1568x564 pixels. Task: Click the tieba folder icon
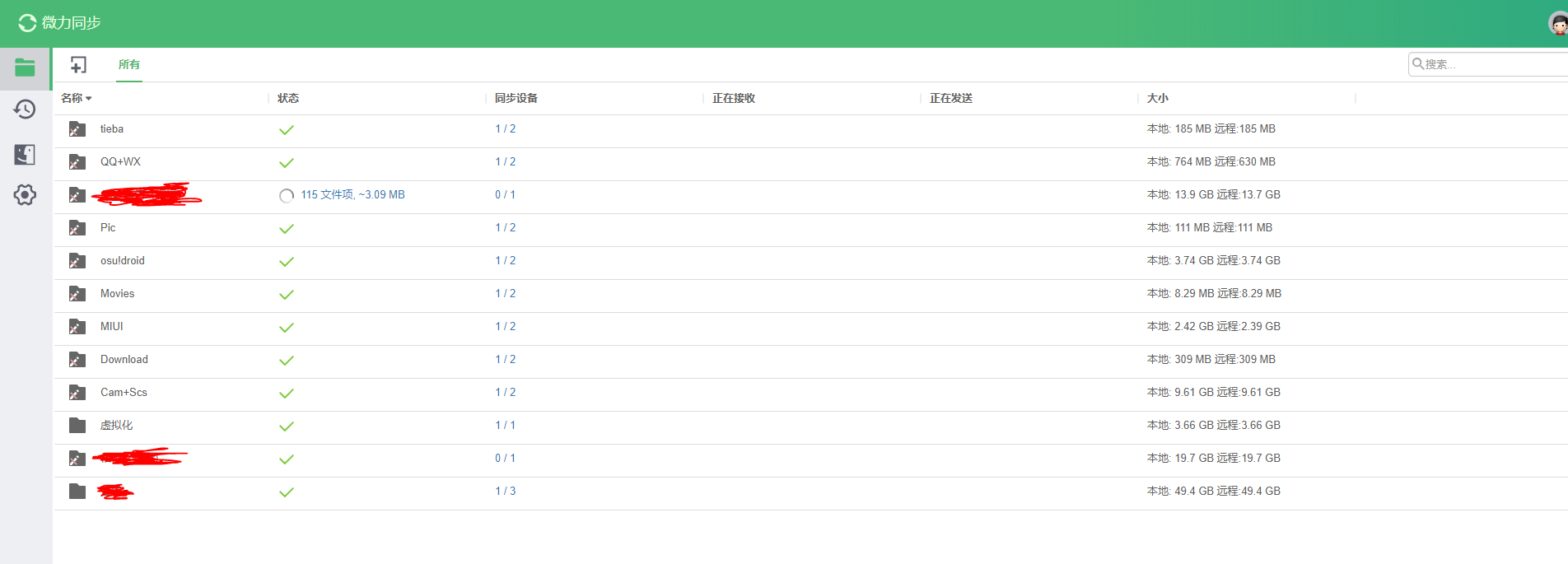click(x=77, y=129)
